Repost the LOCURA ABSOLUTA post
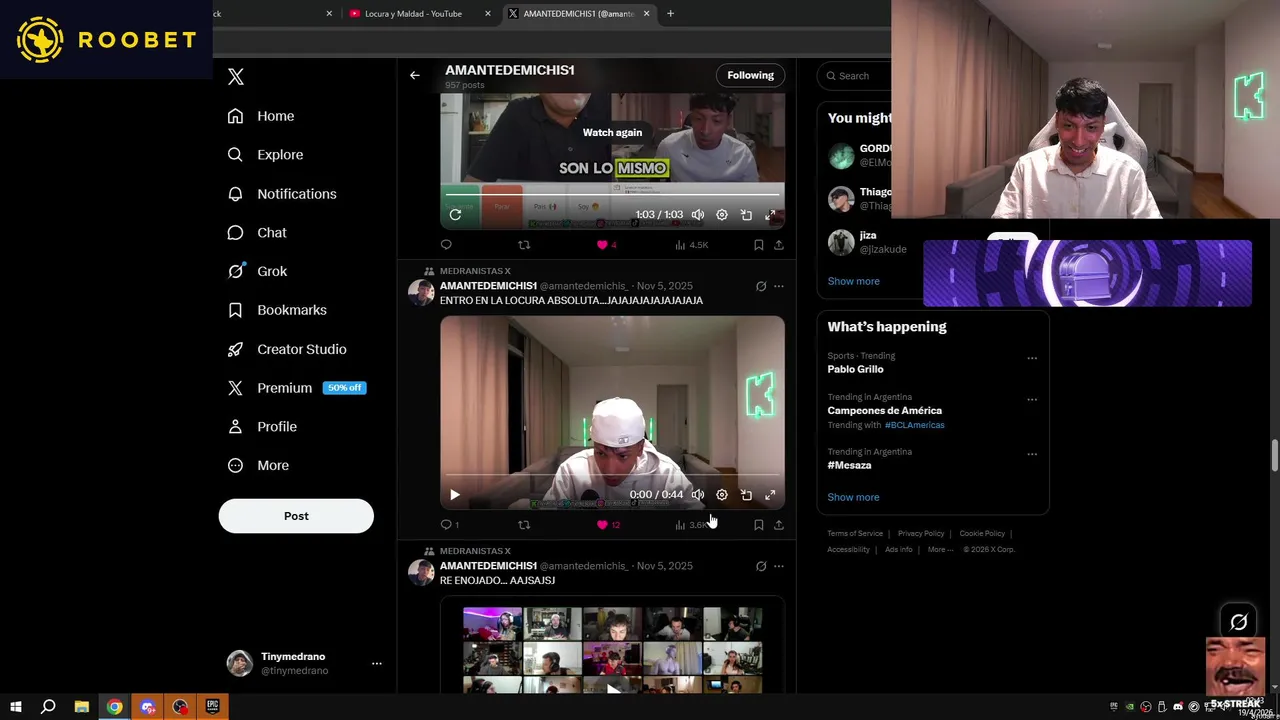 click(524, 525)
